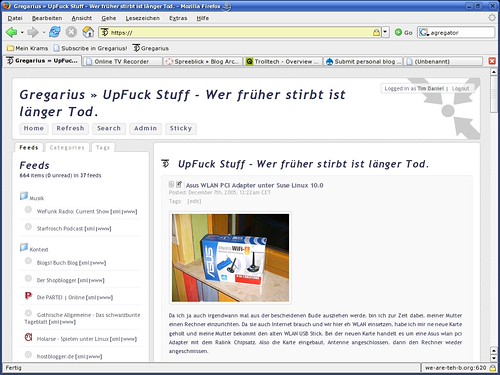
Task: Switch to the Trolltech - Overview tab
Action: point(283,61)
